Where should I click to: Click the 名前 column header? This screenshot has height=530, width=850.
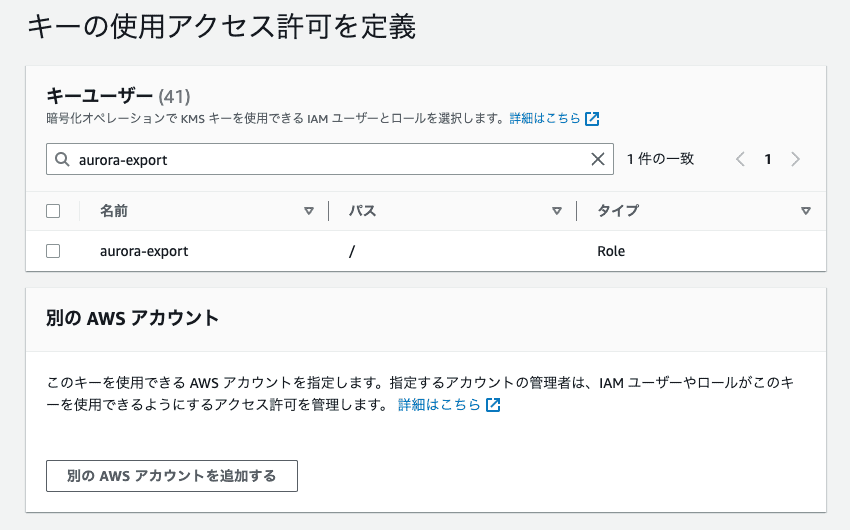click(114, 211)
